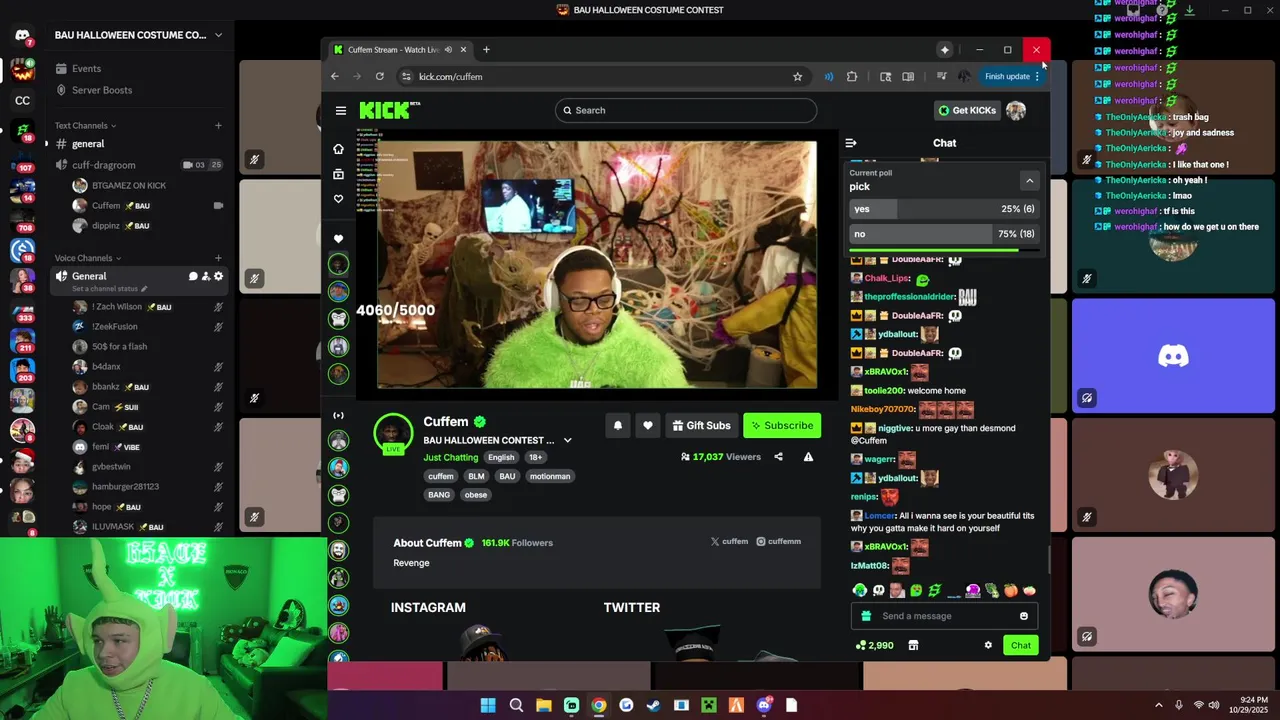Open General voice channel chat icon
Screen dimensions: 1280x720
click(x=193, y=276)
